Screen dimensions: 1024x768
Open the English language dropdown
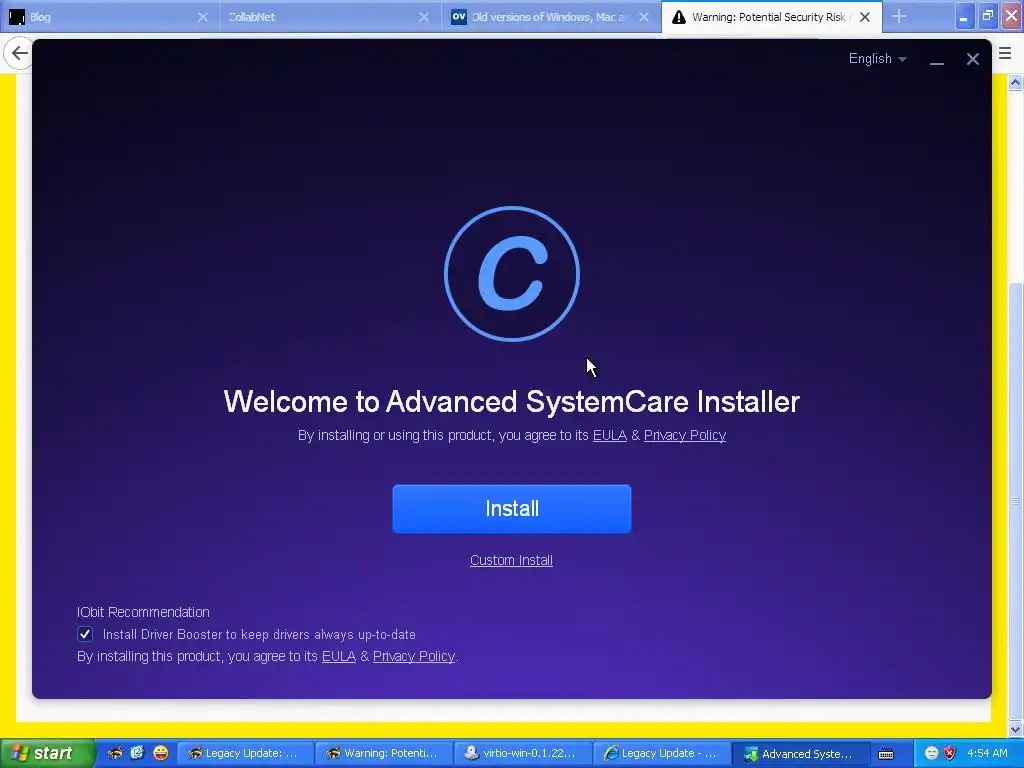pyautogui.click(x=877, y=59)
